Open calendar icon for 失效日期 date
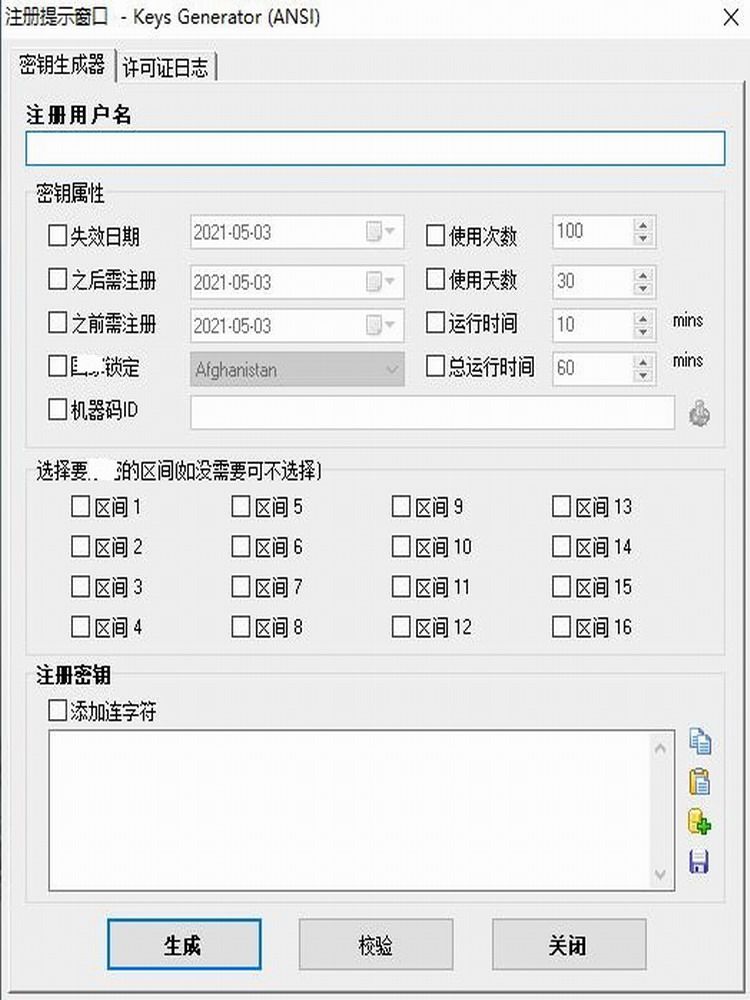This screenshot has width=750, height=1000. 381,232
